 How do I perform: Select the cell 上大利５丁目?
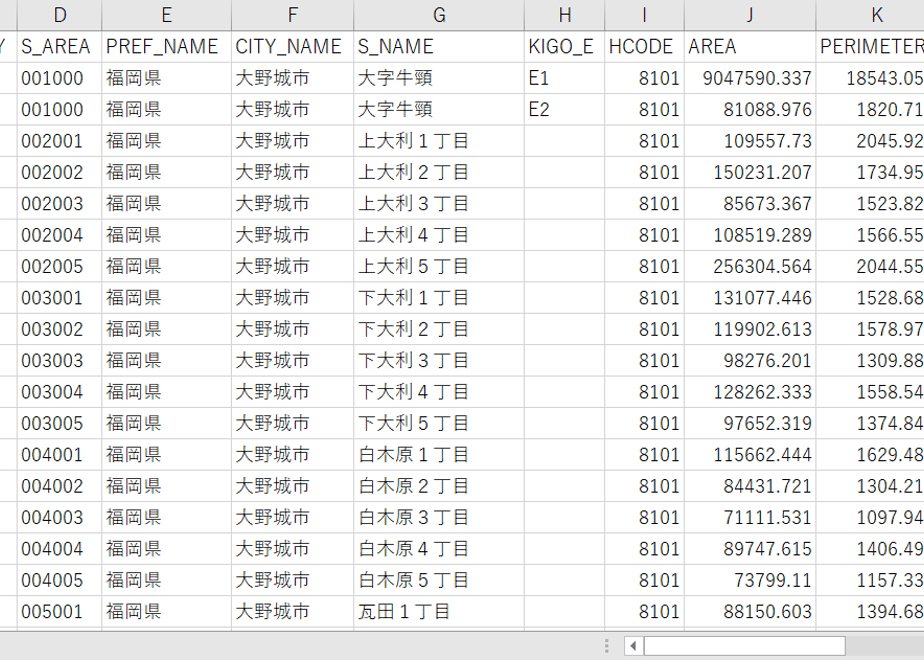pos(439,266)
